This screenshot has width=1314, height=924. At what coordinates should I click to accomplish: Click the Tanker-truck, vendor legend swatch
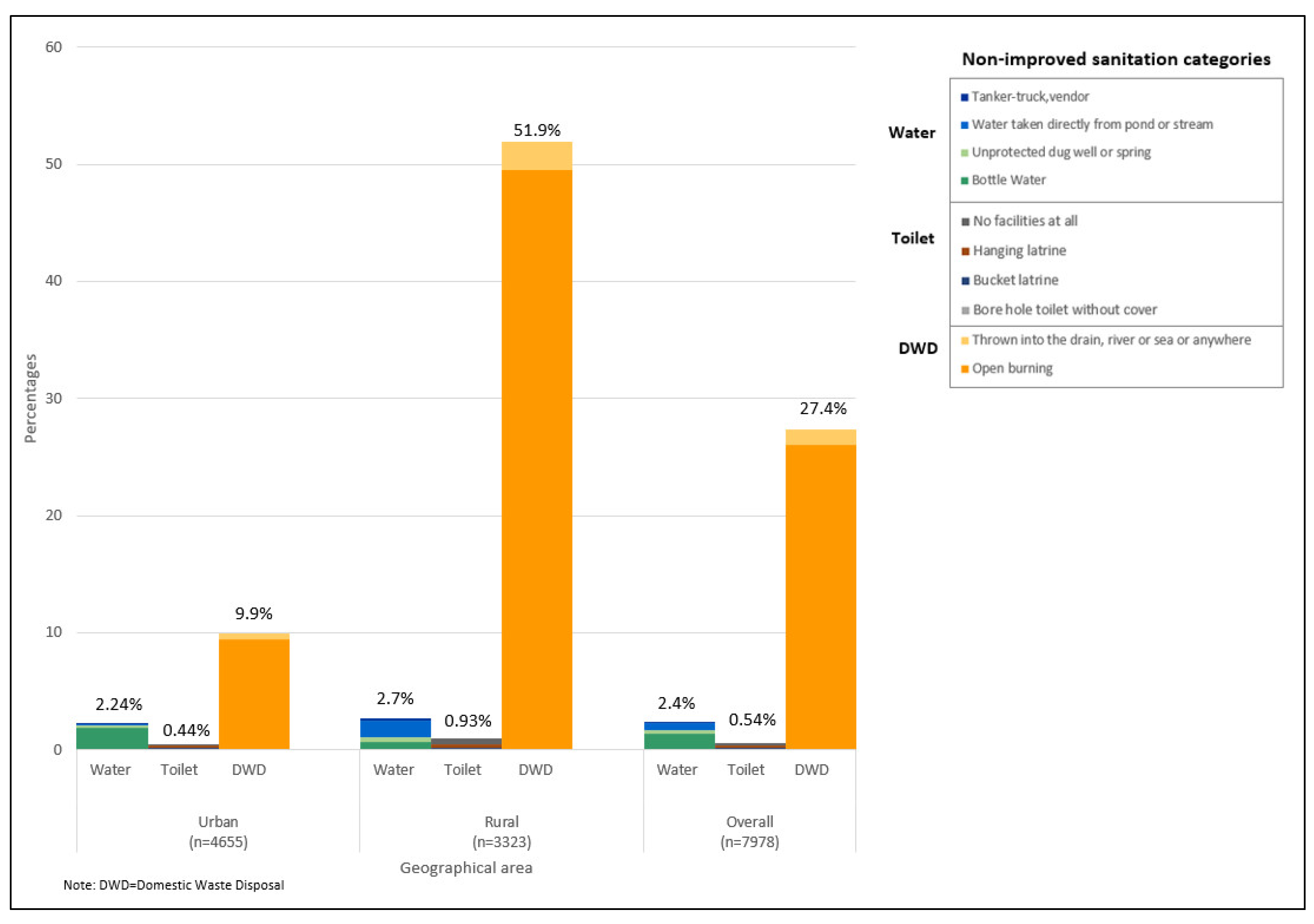pyautogui.click(x=964, y=97)
